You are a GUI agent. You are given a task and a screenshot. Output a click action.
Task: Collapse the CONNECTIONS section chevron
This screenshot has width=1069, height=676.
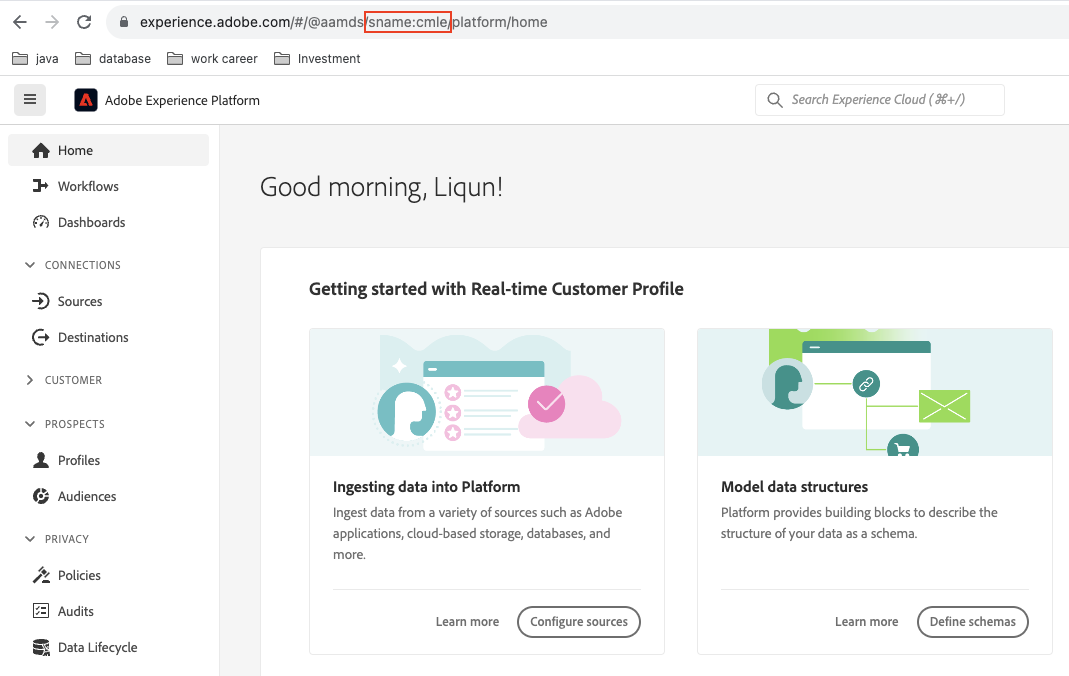click(29, 264)
